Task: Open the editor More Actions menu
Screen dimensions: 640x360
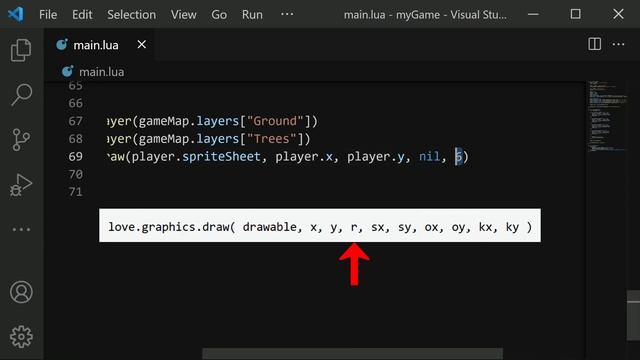Action: click(618, 44)
